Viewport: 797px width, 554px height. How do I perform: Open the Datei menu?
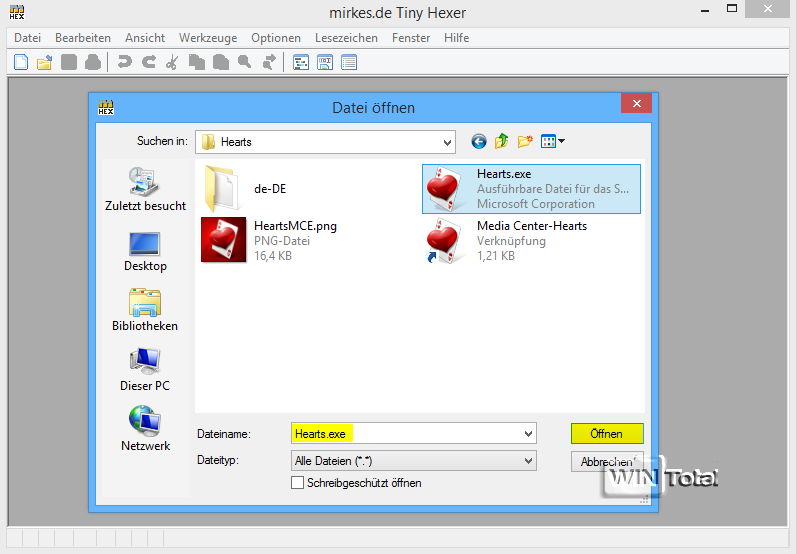pyautogui.click(x=27, y=38)
